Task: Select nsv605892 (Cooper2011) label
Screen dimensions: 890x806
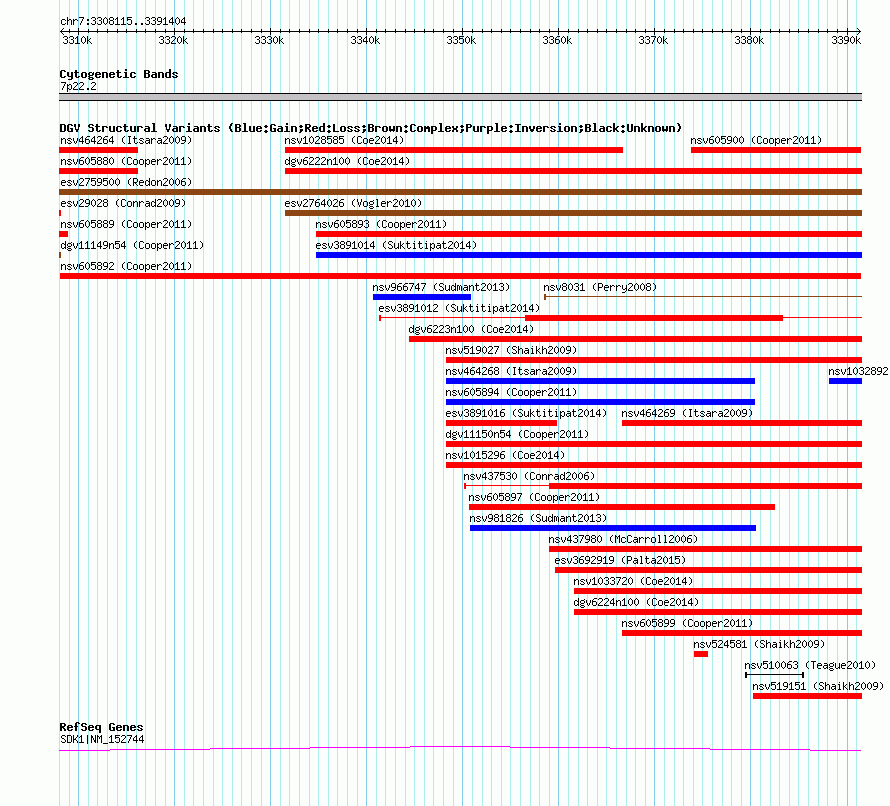Action: coord(126,266)
